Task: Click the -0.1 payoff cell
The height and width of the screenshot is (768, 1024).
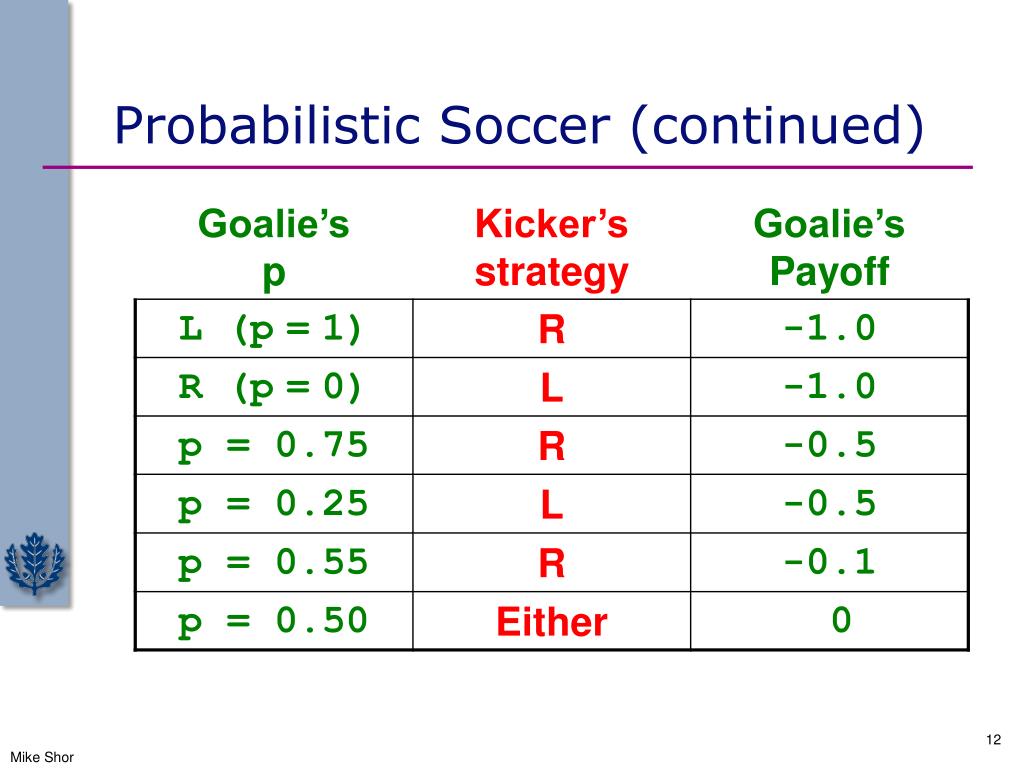Action: tap(829, 562)
